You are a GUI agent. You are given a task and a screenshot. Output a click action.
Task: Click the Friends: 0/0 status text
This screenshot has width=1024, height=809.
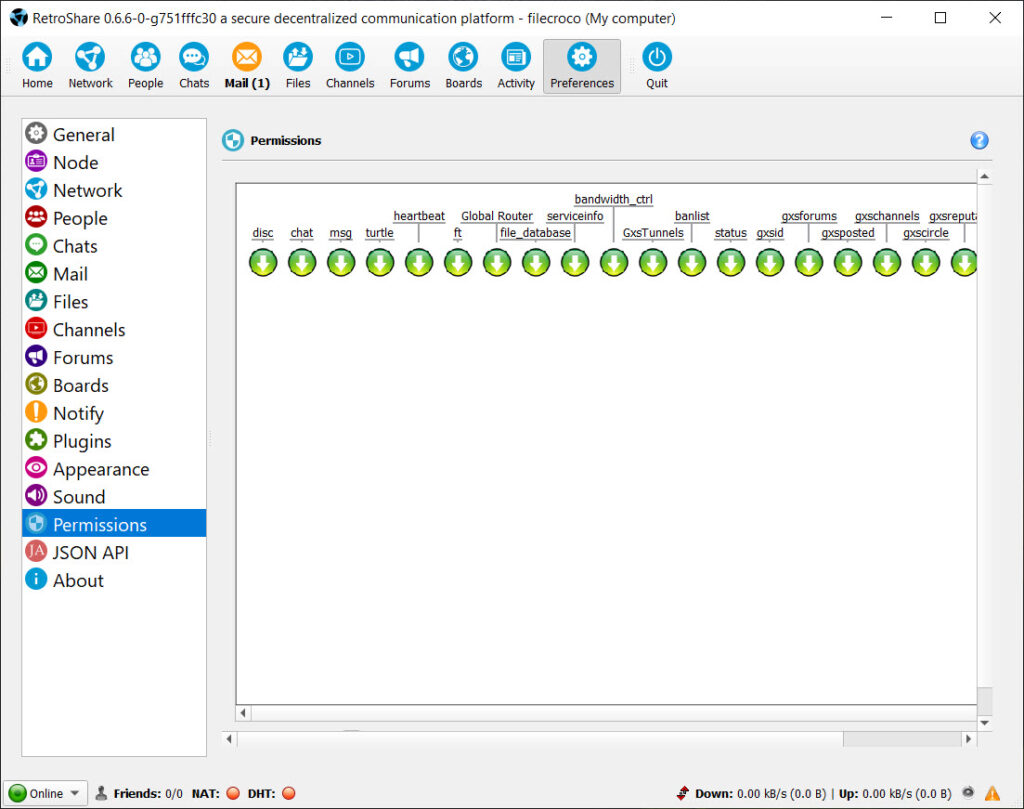click(148, 793)
